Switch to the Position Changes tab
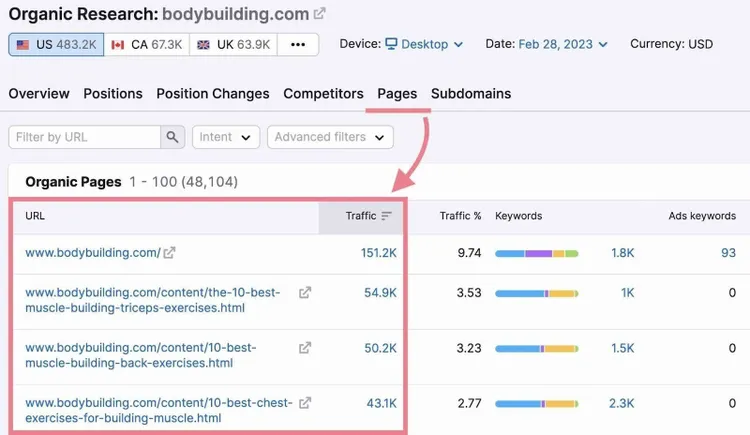 point(213,93)
